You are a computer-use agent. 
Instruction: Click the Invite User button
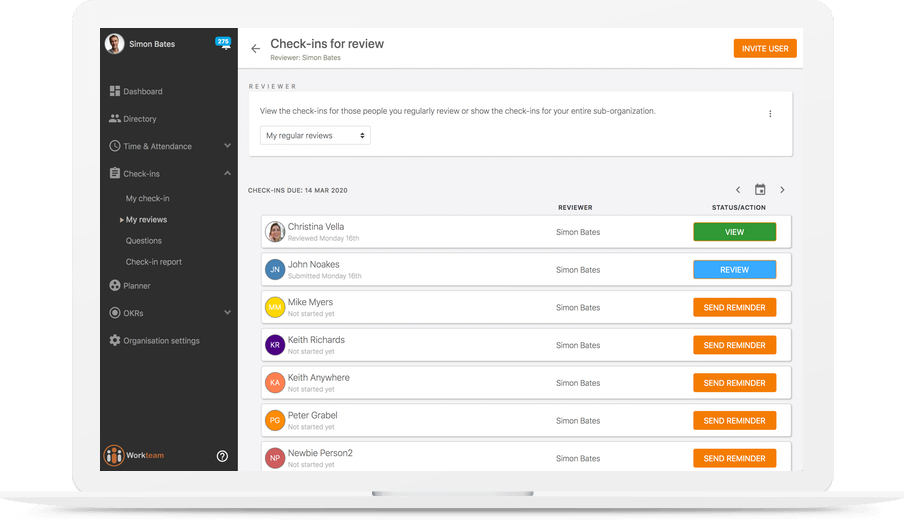pyautogui.click(x=765, y=48)
